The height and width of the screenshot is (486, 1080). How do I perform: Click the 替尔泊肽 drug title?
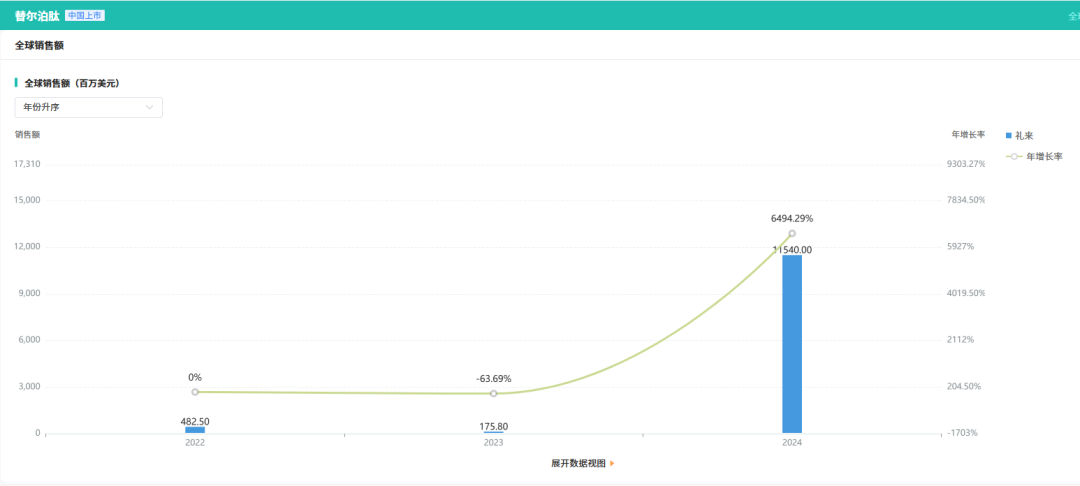coord(37,15)
